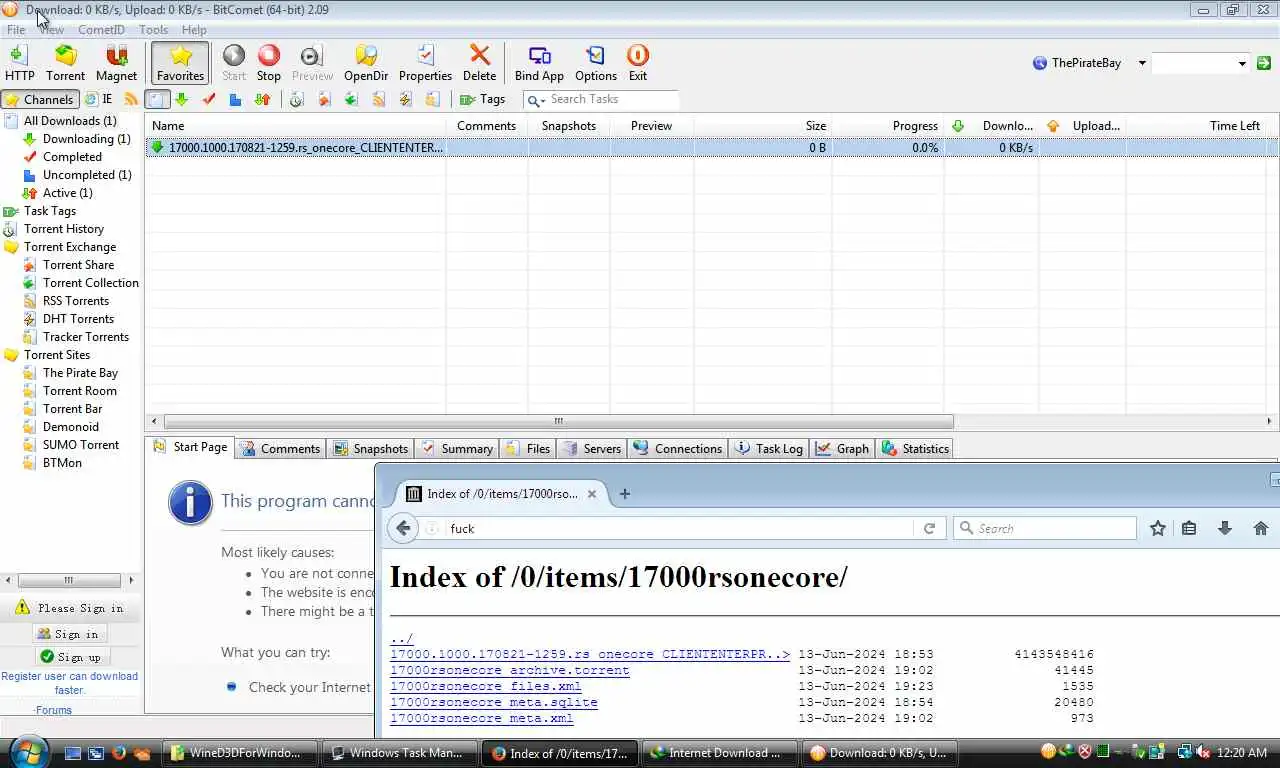Image resolution: width=1280 pixels, height=768 pixels.
Task: Click the Bind App icon
Action: 539,63
